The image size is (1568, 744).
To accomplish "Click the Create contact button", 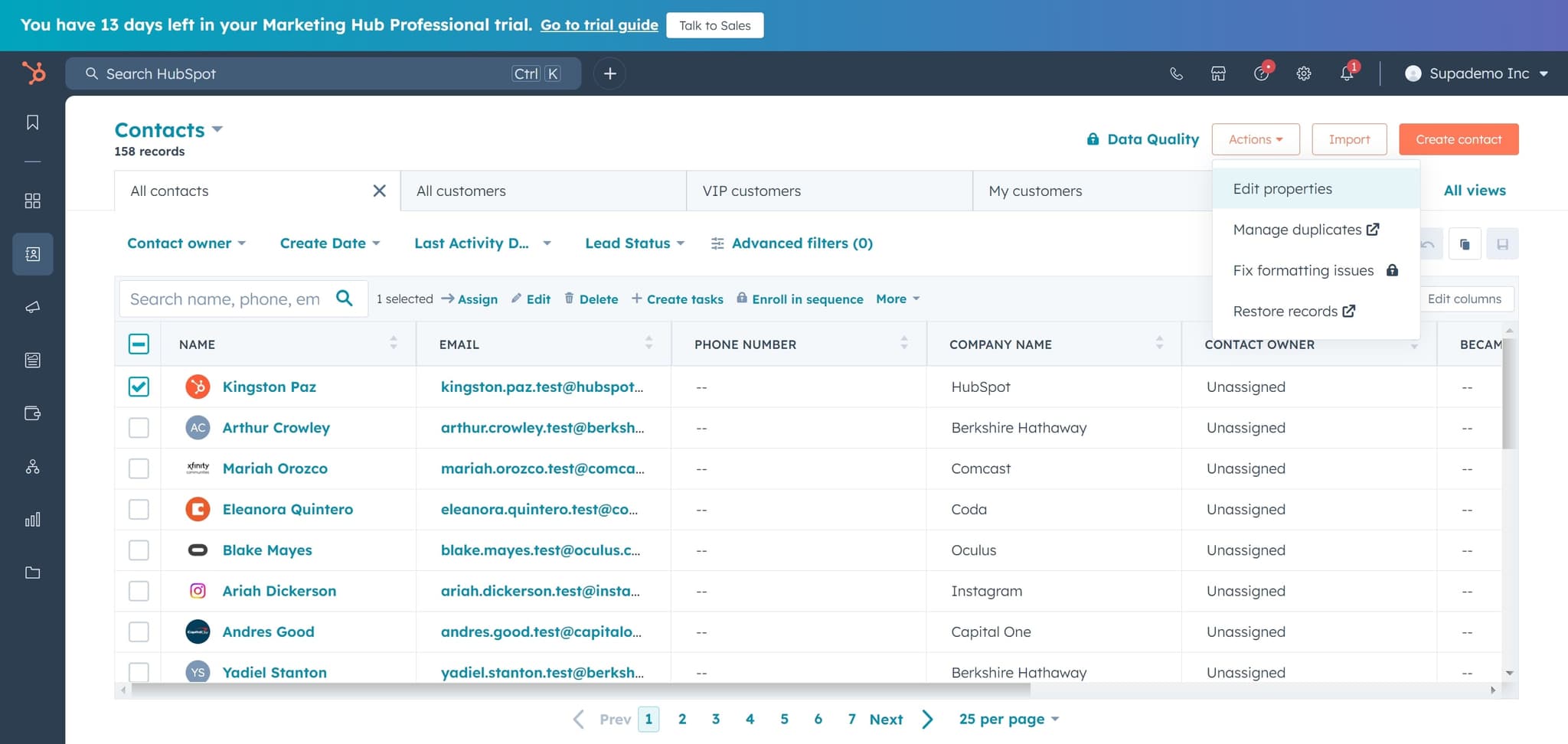I will coord(1458,139).
